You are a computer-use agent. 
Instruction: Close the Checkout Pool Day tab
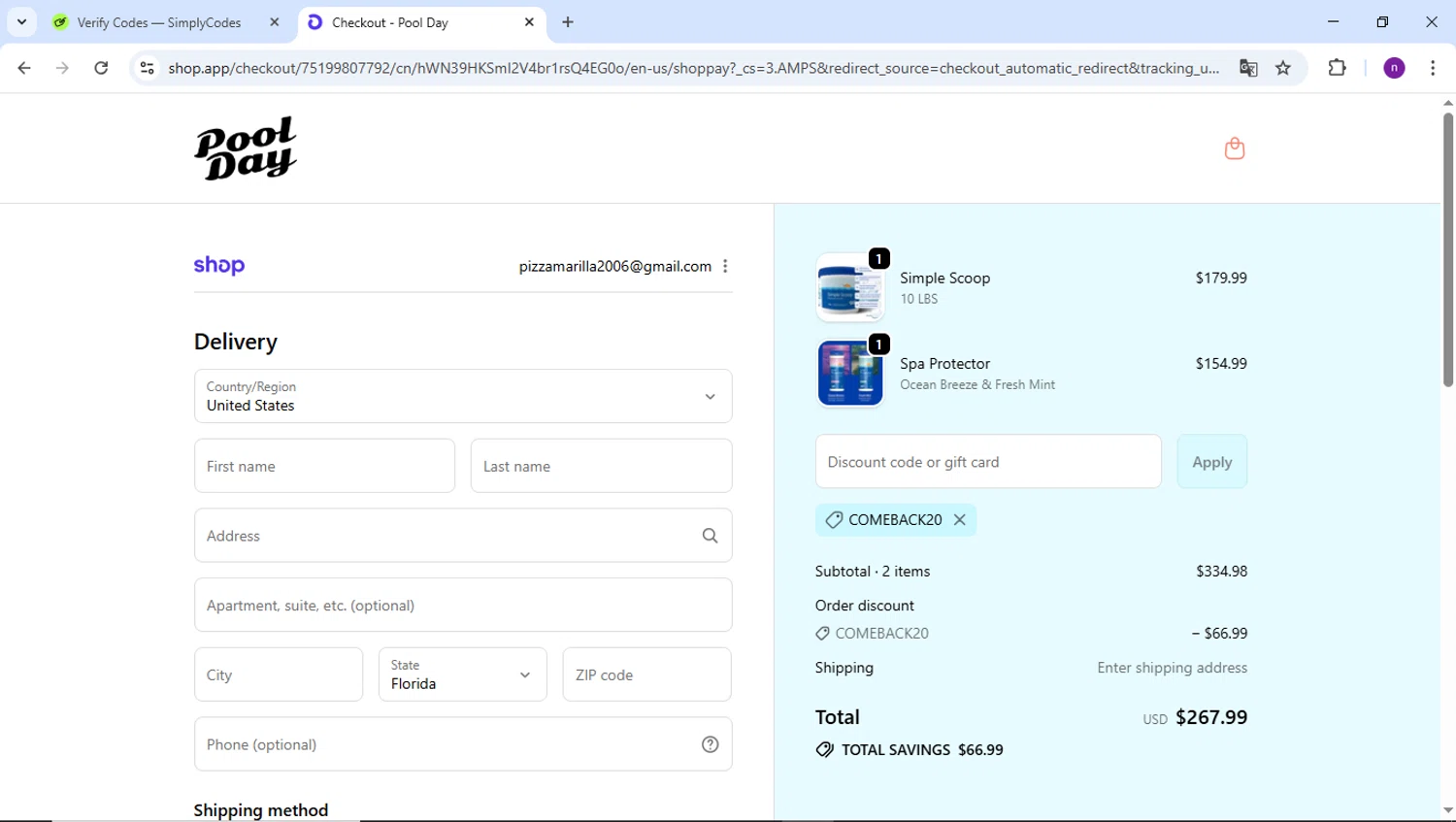(x=529, y=22)
